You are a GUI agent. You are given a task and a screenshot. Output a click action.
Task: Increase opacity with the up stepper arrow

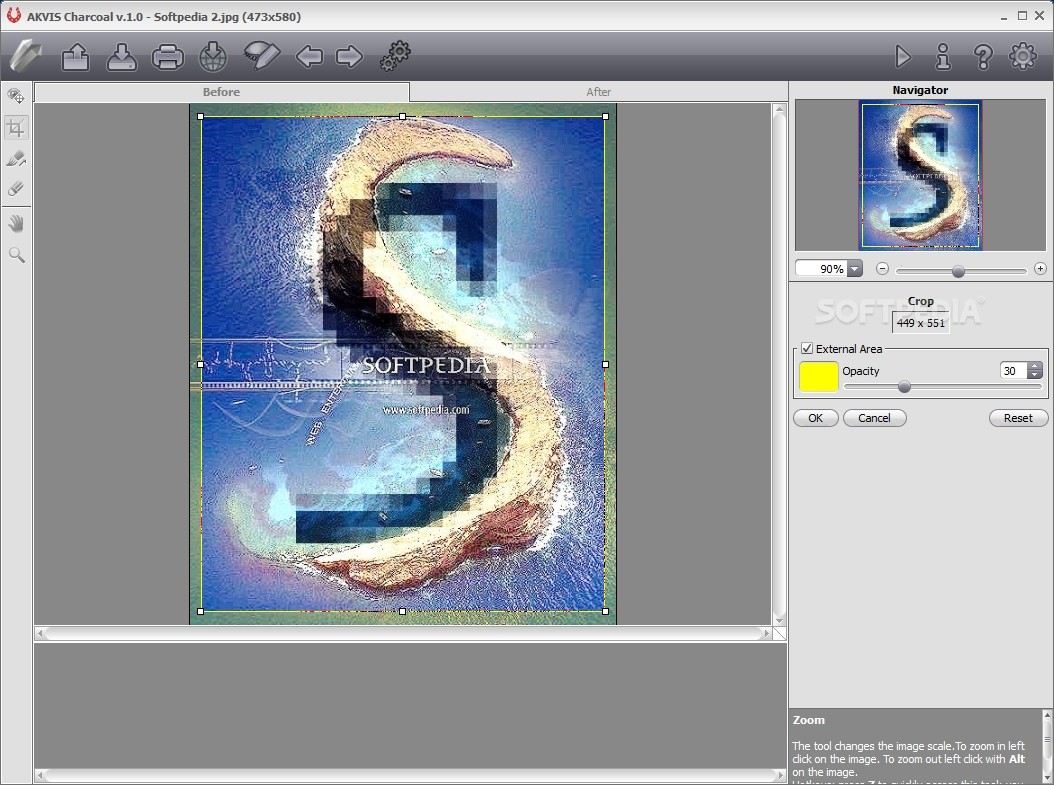[x=1035, y=366]
